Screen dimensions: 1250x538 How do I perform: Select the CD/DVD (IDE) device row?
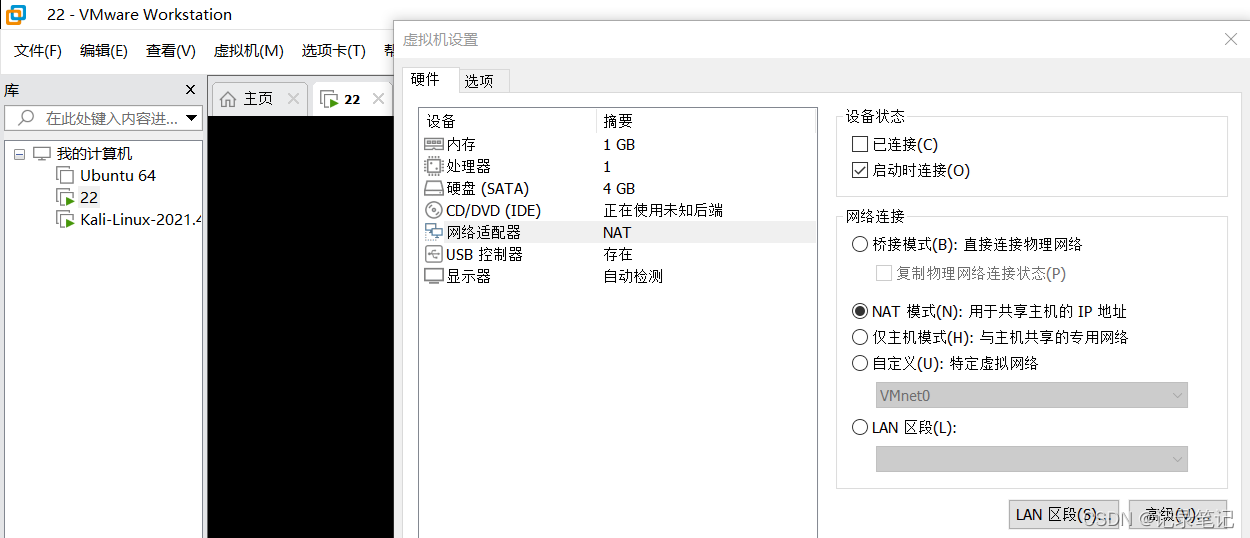coord(618,210)
